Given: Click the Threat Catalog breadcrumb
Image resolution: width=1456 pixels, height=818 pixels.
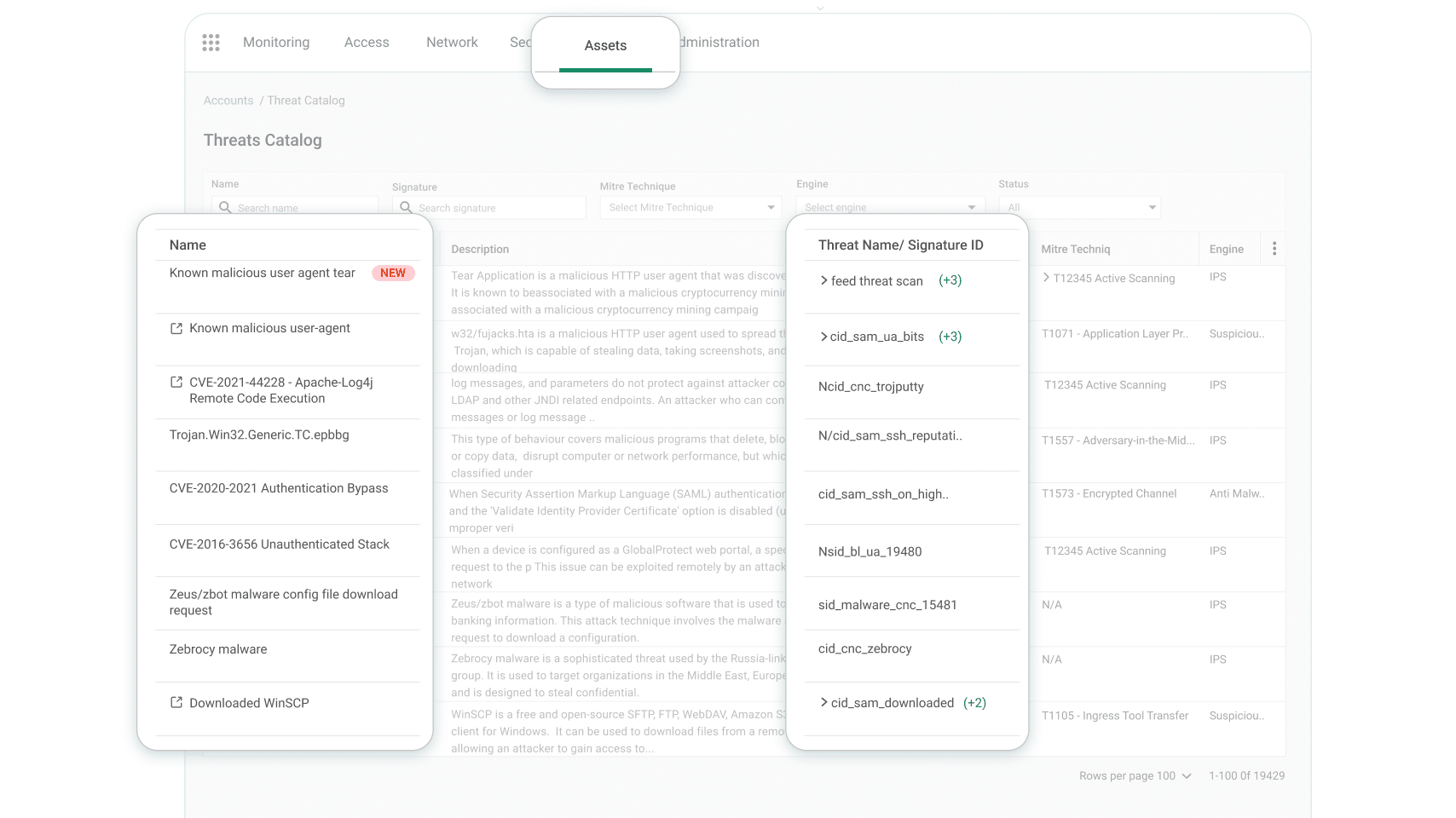Looking at the screenshot, I should click(x=306, y=101).
